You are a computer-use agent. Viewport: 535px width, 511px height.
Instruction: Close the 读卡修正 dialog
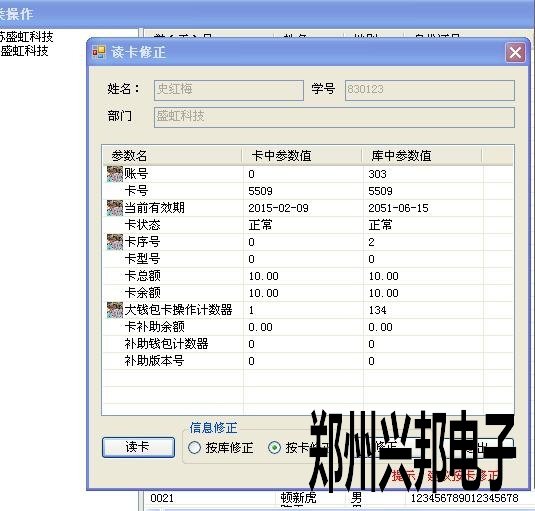pyautogui.click(x=515, y=53)
